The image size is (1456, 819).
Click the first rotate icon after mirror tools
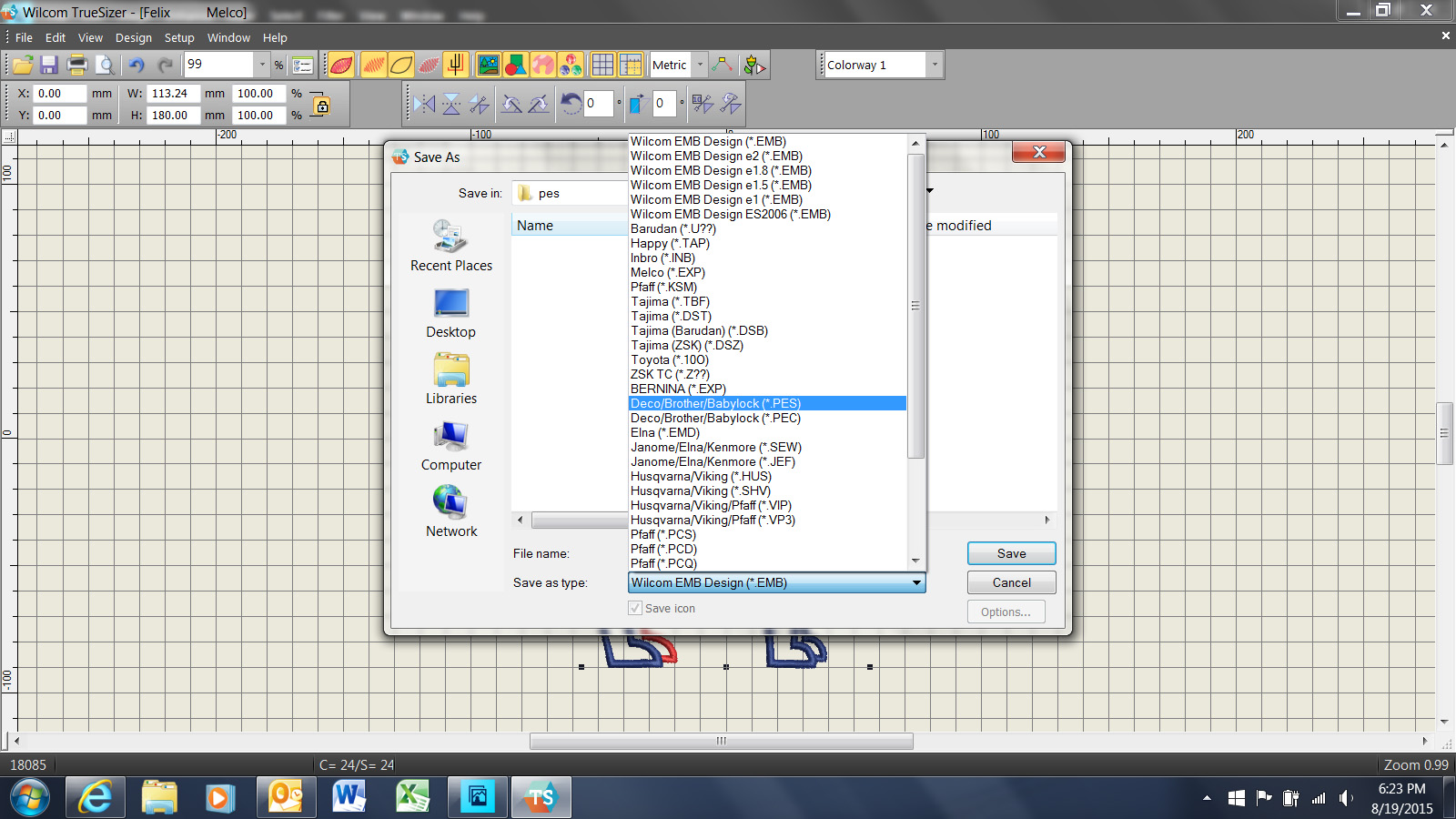(512, 104)
